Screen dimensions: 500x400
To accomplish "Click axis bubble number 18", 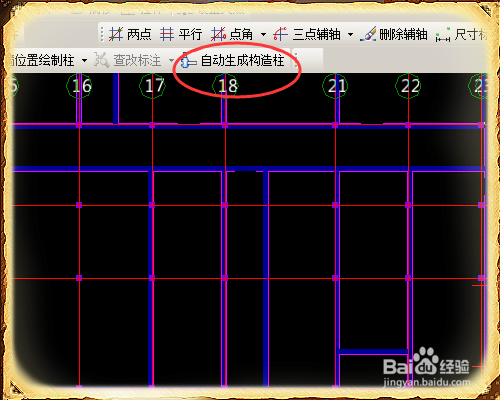I will click(225, 86).
